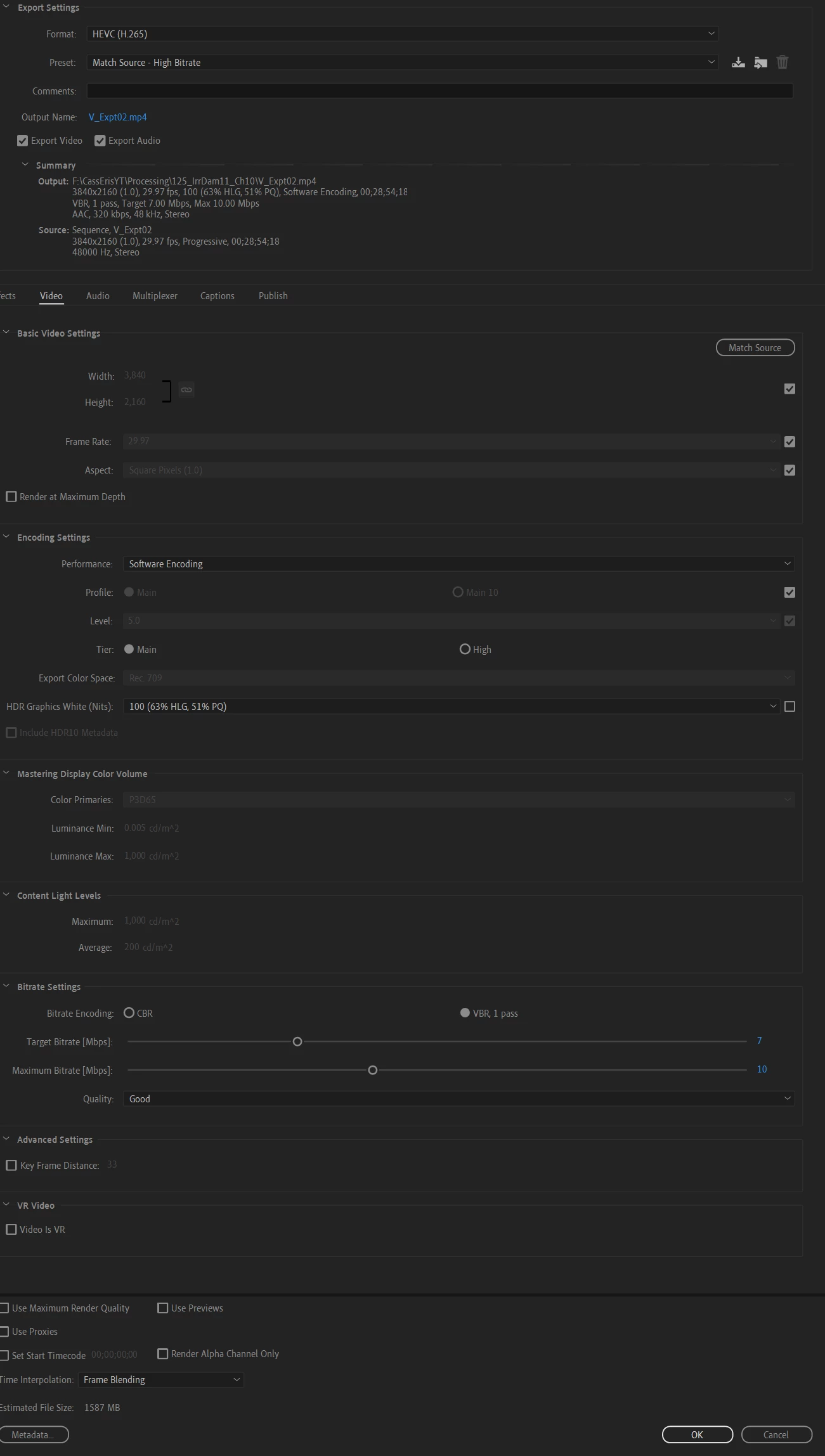Collapse VR Video section
Viewport: 825px width, 1456px height.
click(6, 1205)
